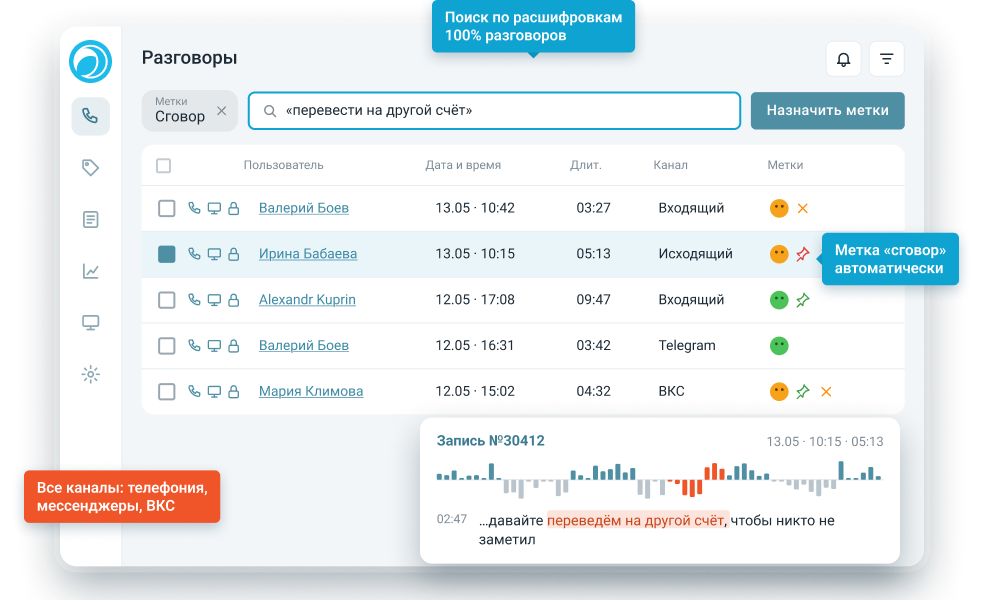
Task: Check the Alexandr Kuprin row checkbox
Action: 166,300
